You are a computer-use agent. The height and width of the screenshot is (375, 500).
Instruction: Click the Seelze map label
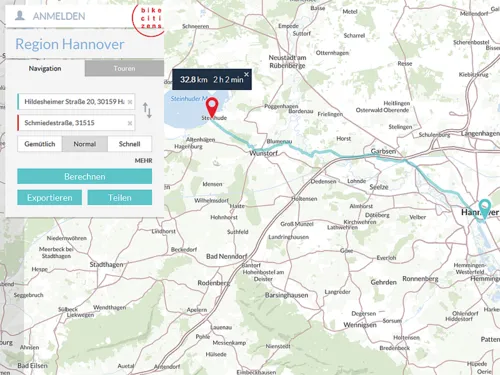pos(379,187)
